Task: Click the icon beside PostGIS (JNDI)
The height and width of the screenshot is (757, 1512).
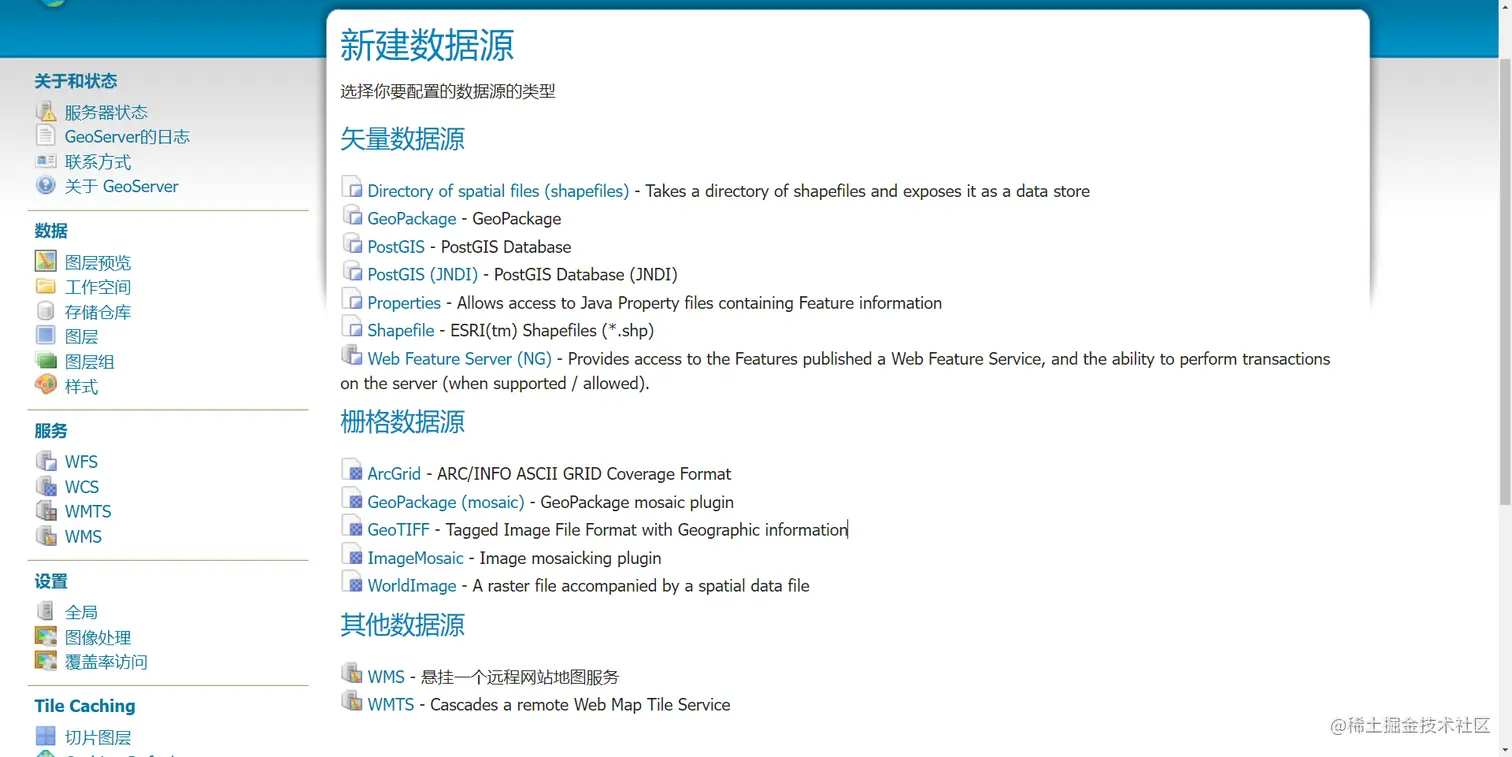Action: point(352,271)
